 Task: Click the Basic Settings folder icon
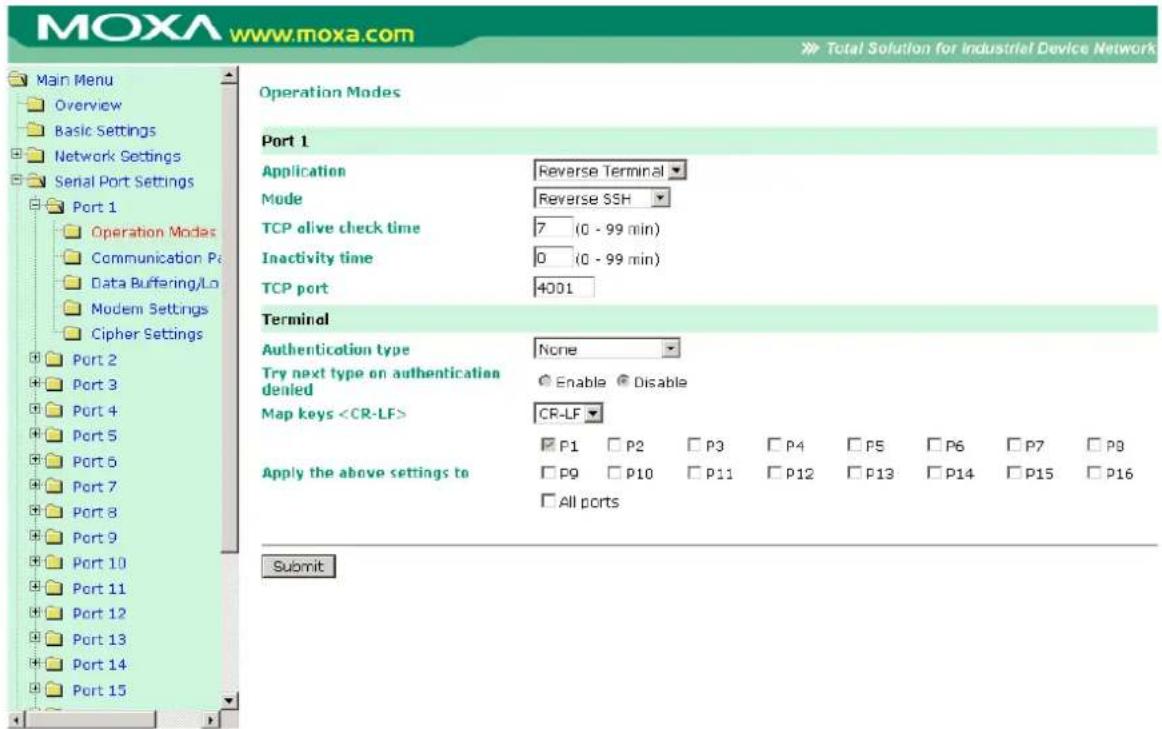coord(36,130)
